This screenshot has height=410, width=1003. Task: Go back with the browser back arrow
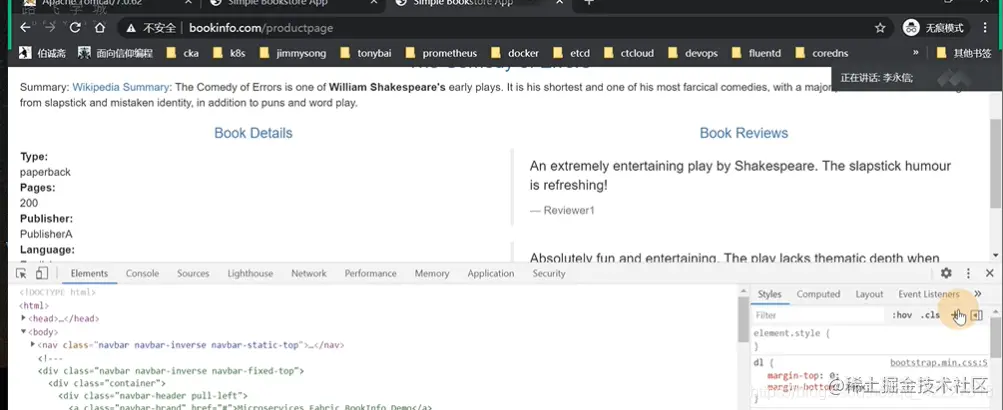(25, 28)
